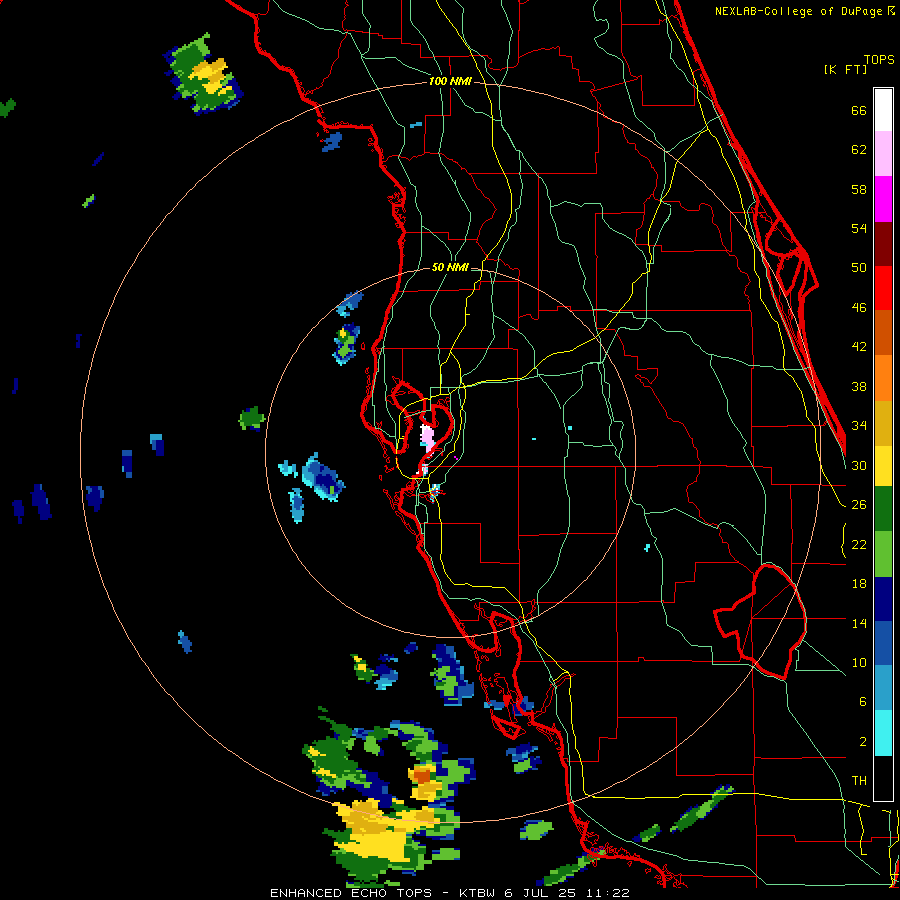The width and height of the screenshot is (900, 900).
Task: Click the NEXLAB-College of DuPage credit text
Action: 804,11
